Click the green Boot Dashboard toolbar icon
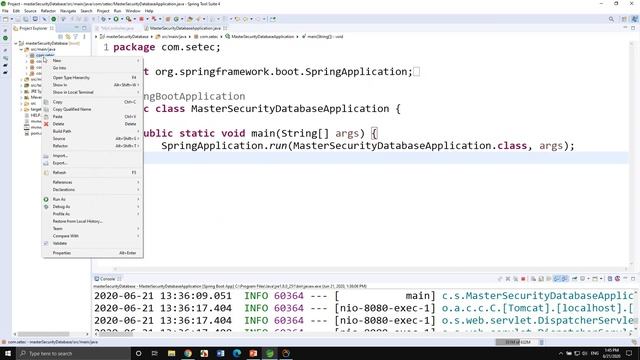Viewport: 640px width, 360px height. click(53, 19)
